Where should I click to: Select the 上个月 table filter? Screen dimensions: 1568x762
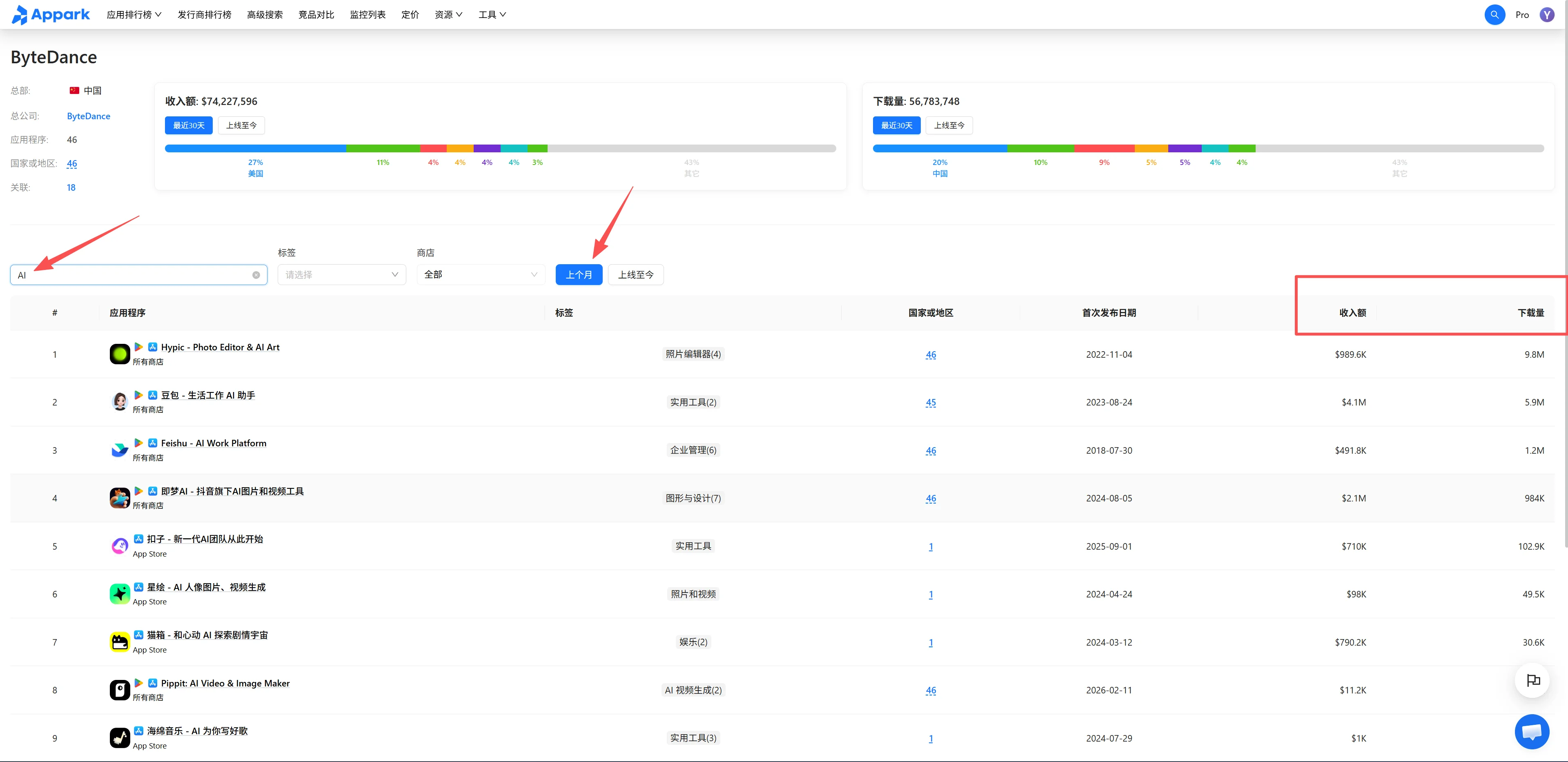point(579,274)
